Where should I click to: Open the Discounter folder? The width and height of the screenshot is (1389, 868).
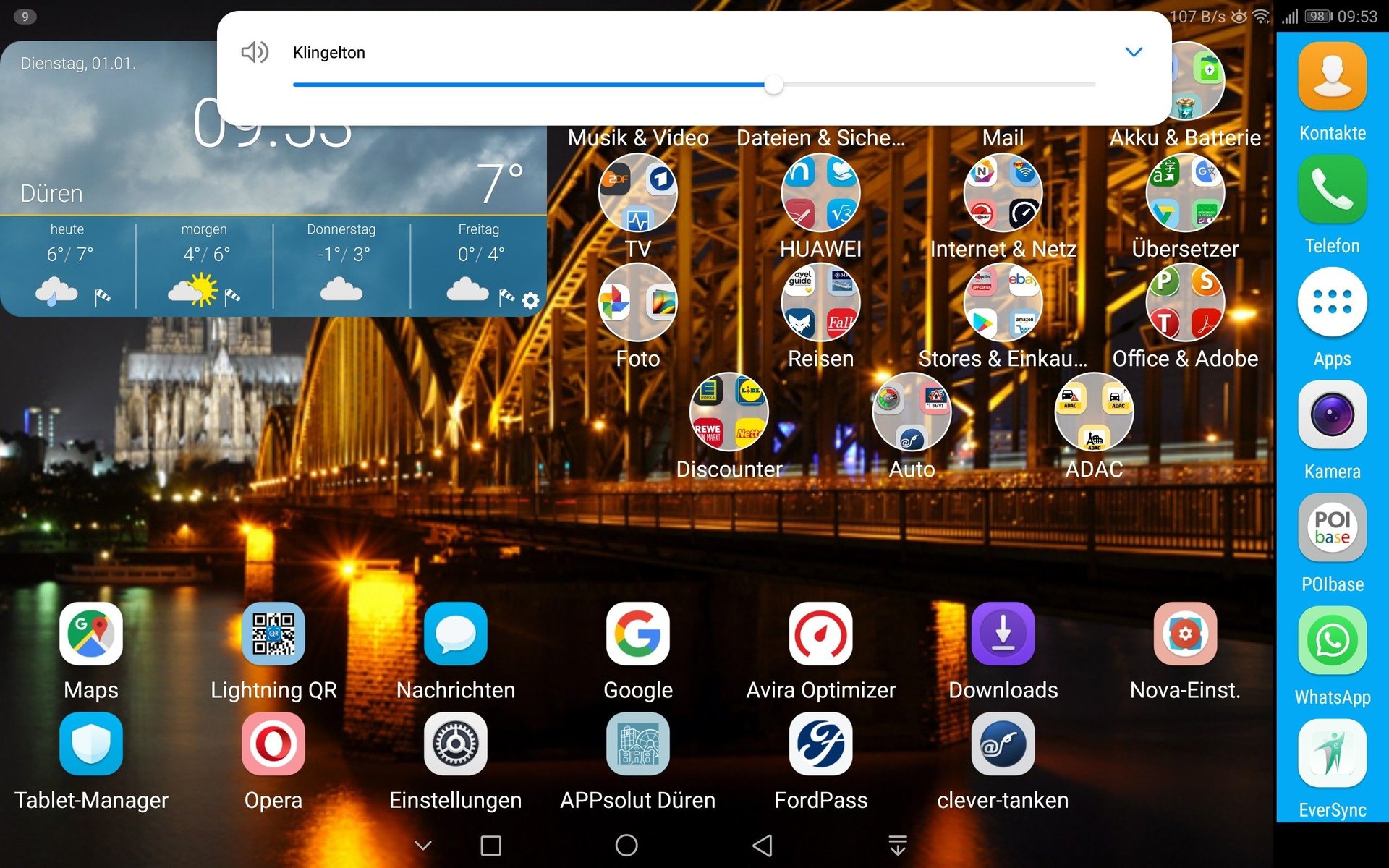(729, 412)
